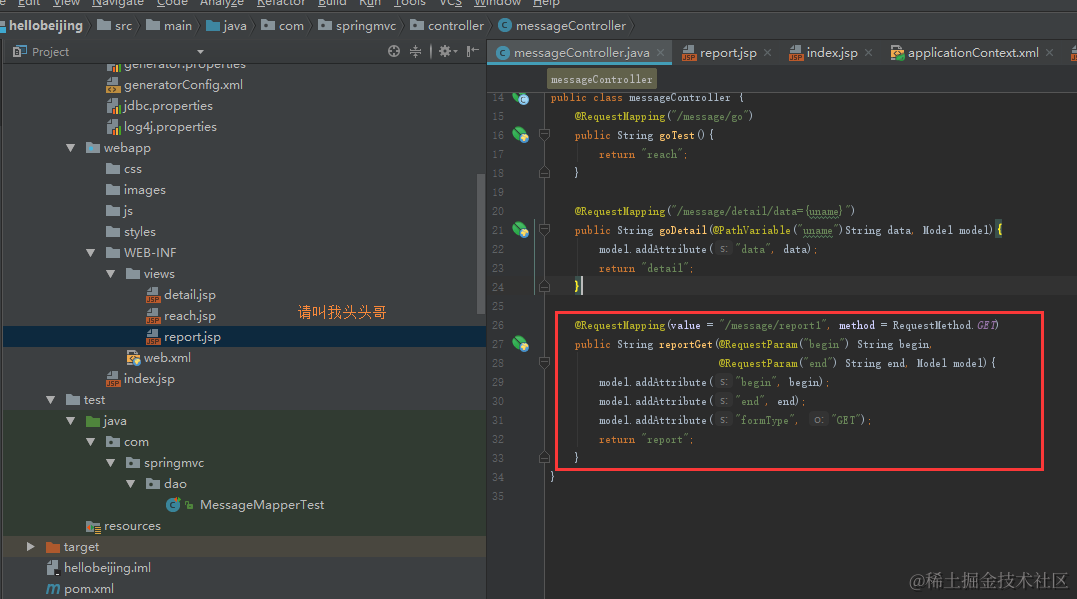This screenshot has width=1077, height=599.
Task: Select the css folder
Action: (x=133, y=169)
